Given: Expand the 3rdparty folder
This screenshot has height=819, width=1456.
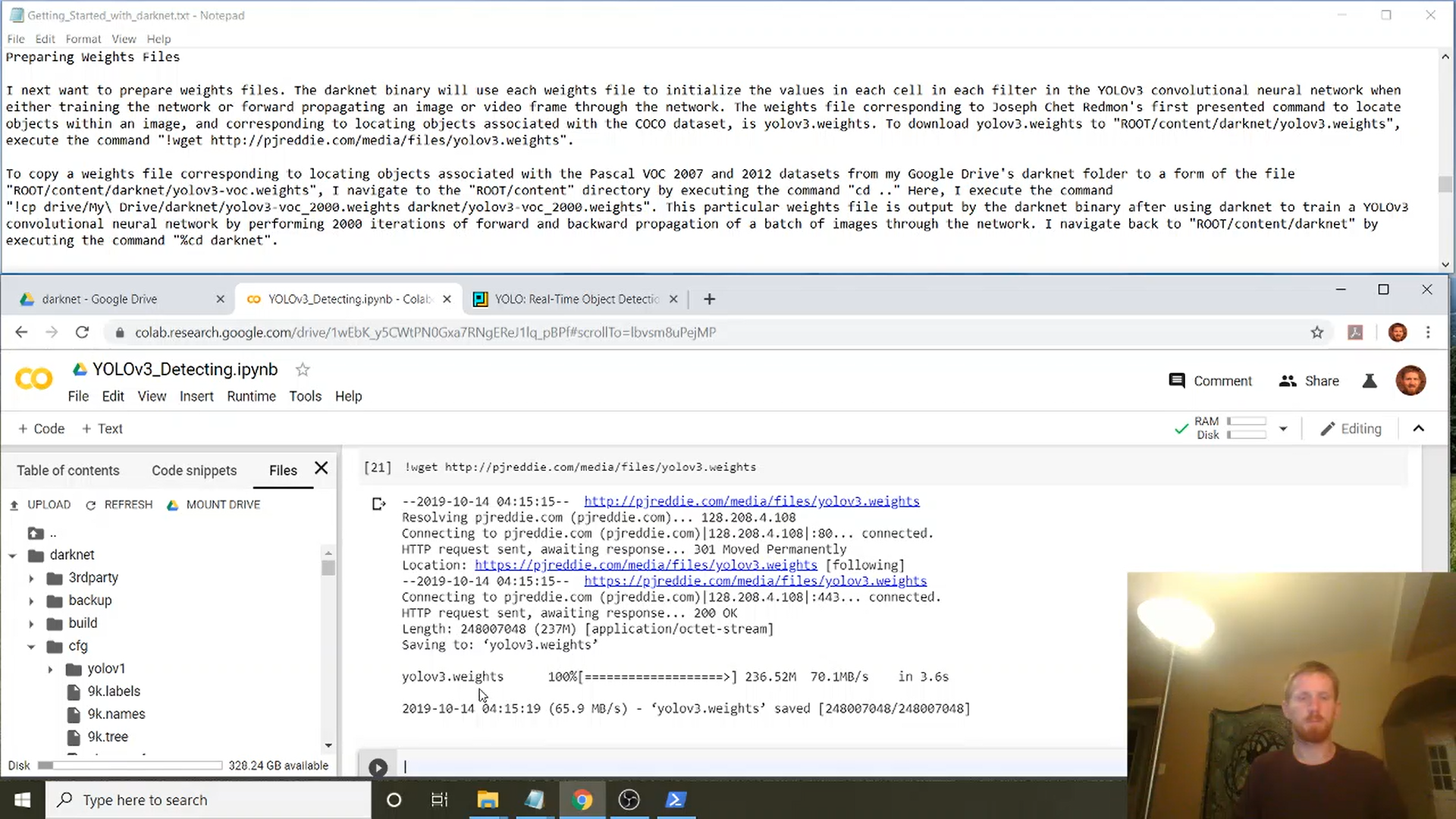Looking at the screenshot, I should coord(31,579).
